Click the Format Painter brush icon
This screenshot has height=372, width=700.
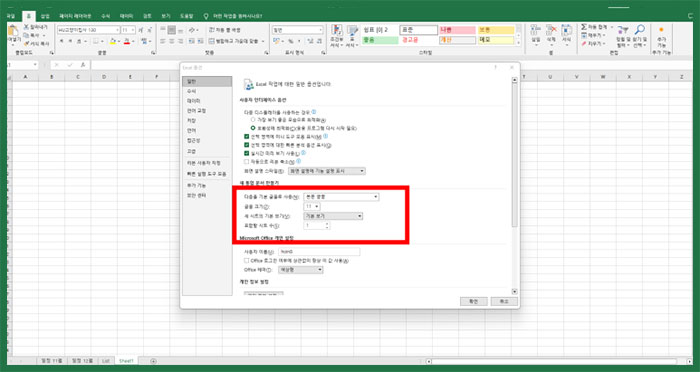point(26,43)
